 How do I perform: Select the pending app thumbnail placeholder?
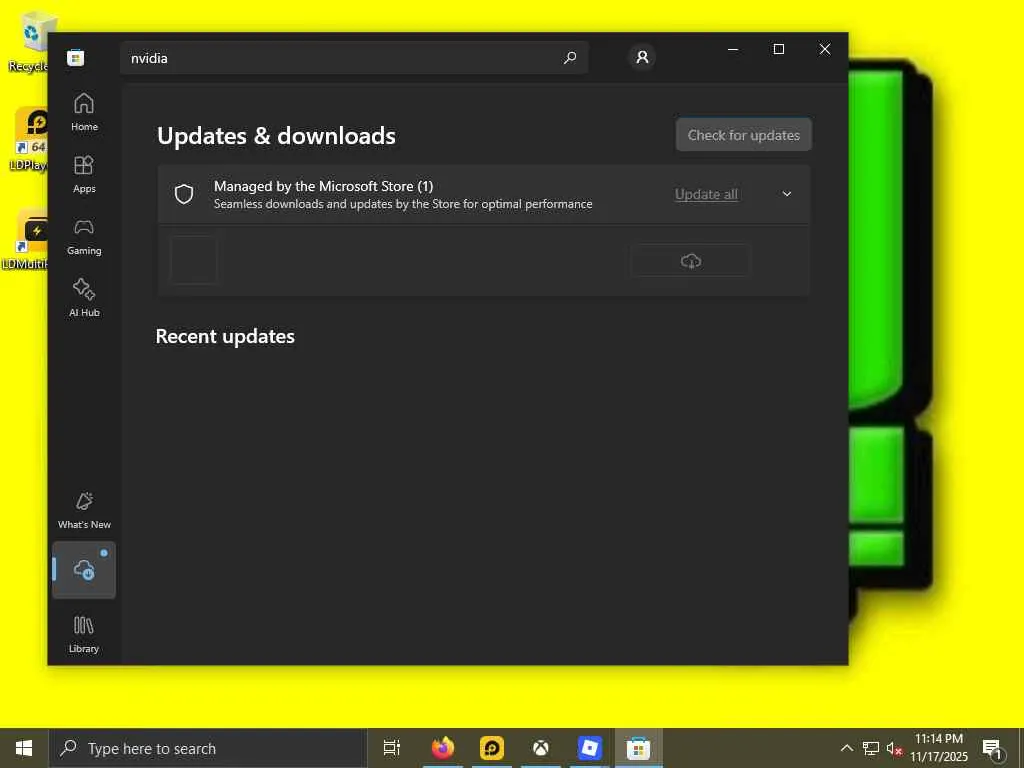pyautogui.click(x=193, y=260)
